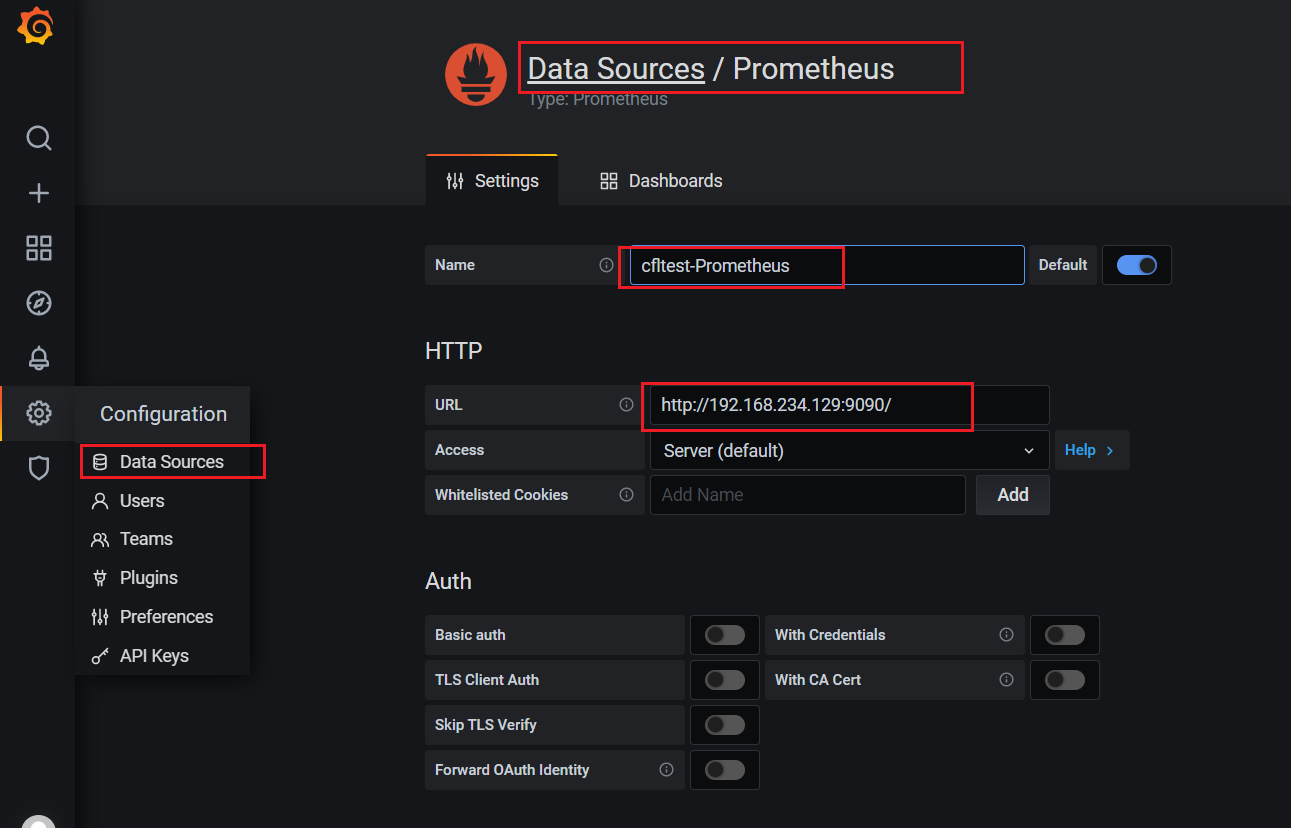Viewport: 1291px width, 828px height.
Task: Open the Explore compass icon
Action: coord(38,303)
